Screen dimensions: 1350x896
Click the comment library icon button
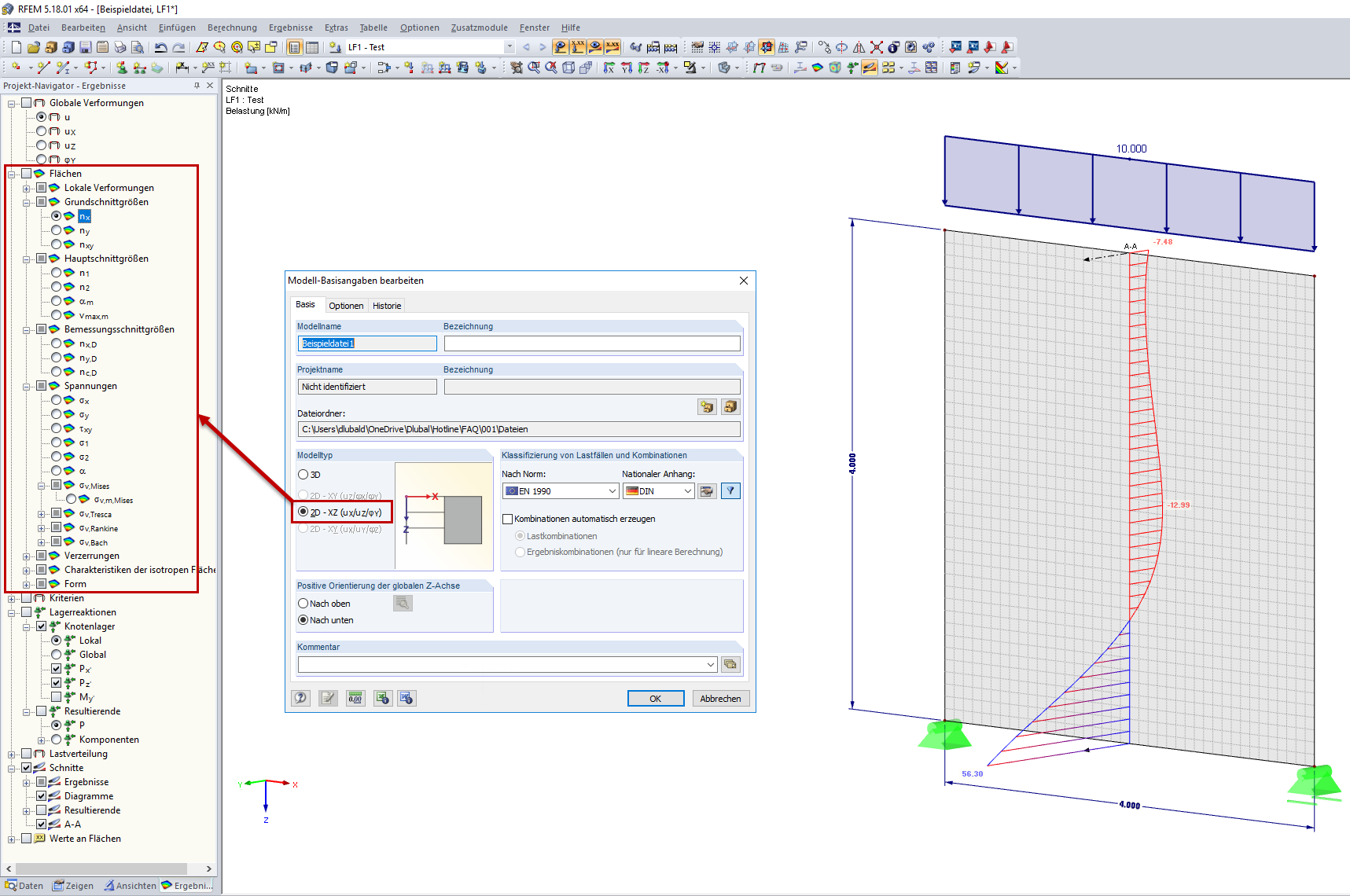730,664
